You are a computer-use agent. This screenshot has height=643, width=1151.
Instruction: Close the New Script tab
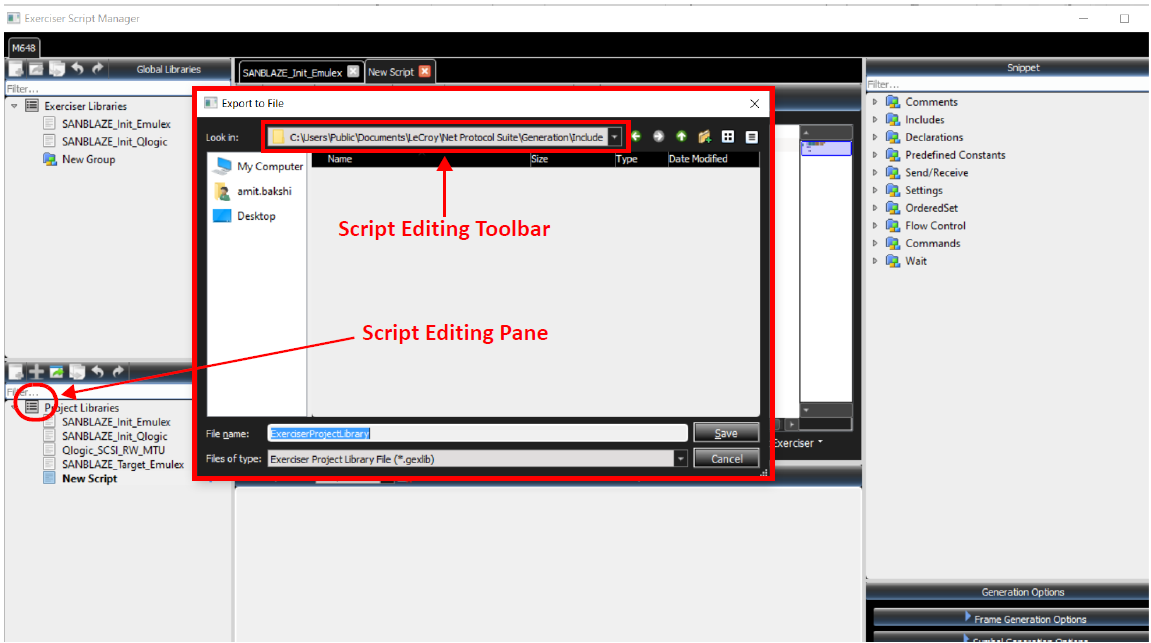click(424, 71)
